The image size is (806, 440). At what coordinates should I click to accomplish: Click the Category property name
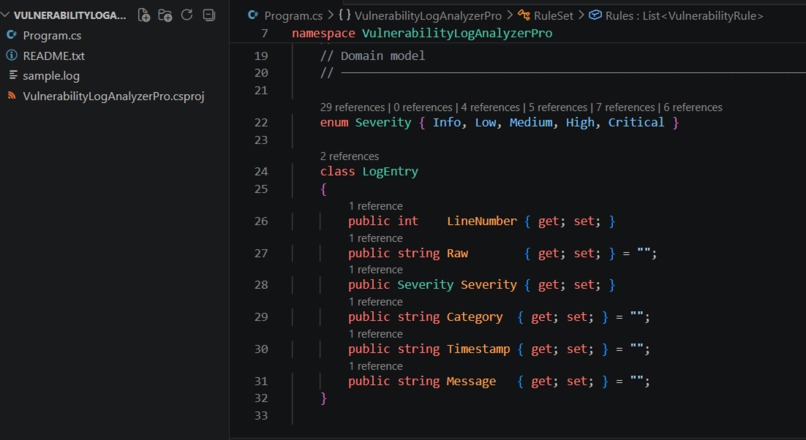[474, 317]
